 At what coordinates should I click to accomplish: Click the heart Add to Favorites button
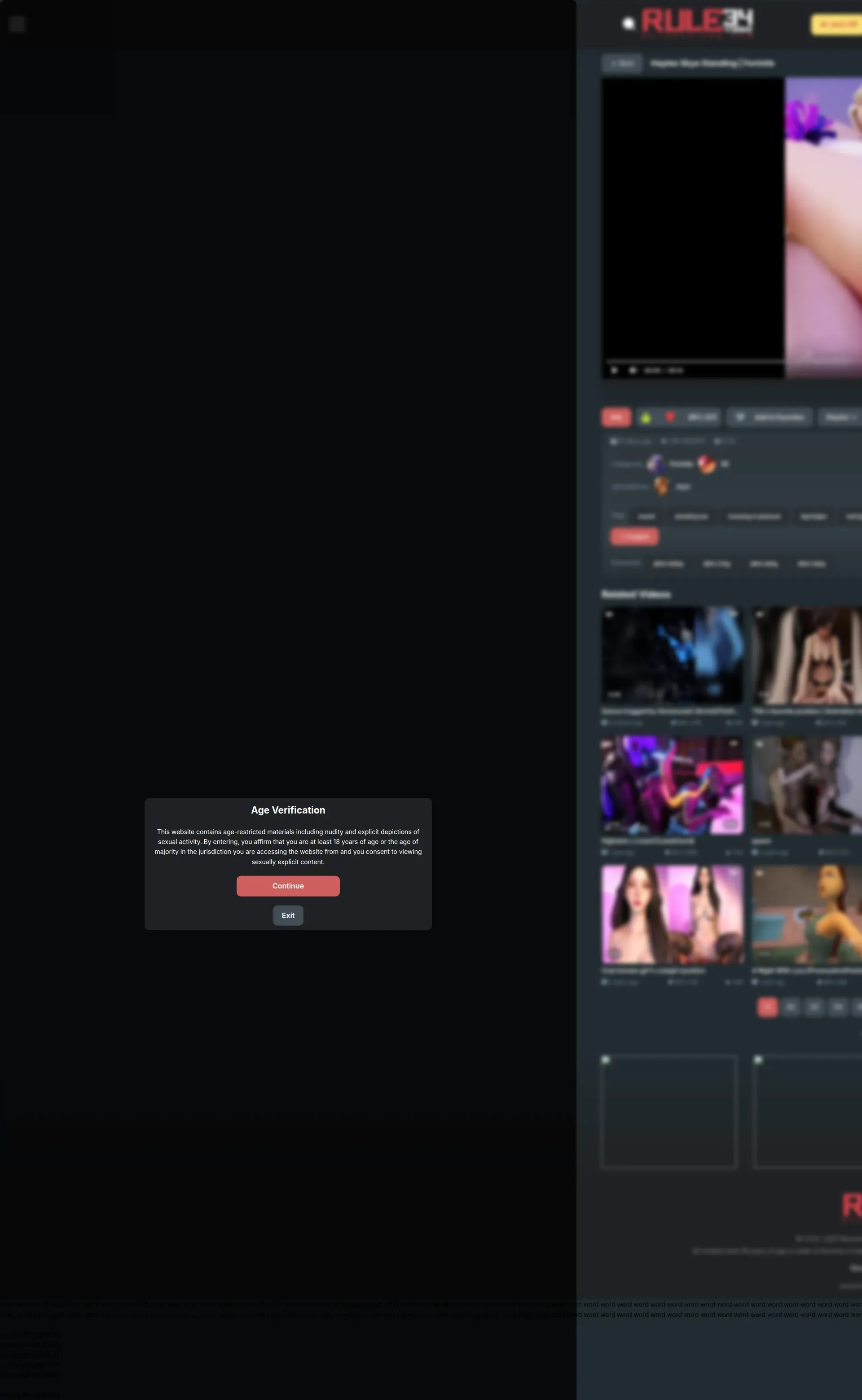tap(770, 418)
